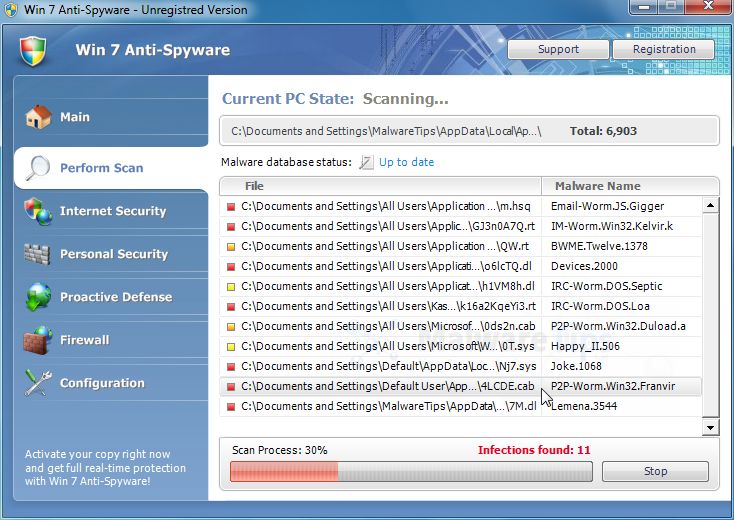Viewport: 734px width, 520px height.
Task: Click the Personal Security wall icon
Action: [x=38, y=254]
